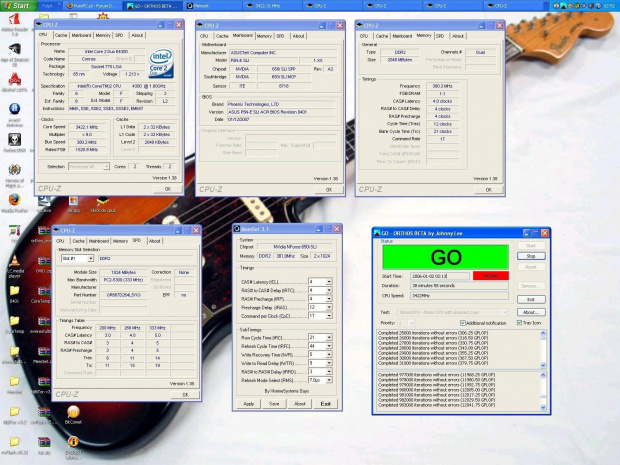The width and height of the screenshot is (620, 465).
Task: Click the system tray clock
Action: (609, 6)
